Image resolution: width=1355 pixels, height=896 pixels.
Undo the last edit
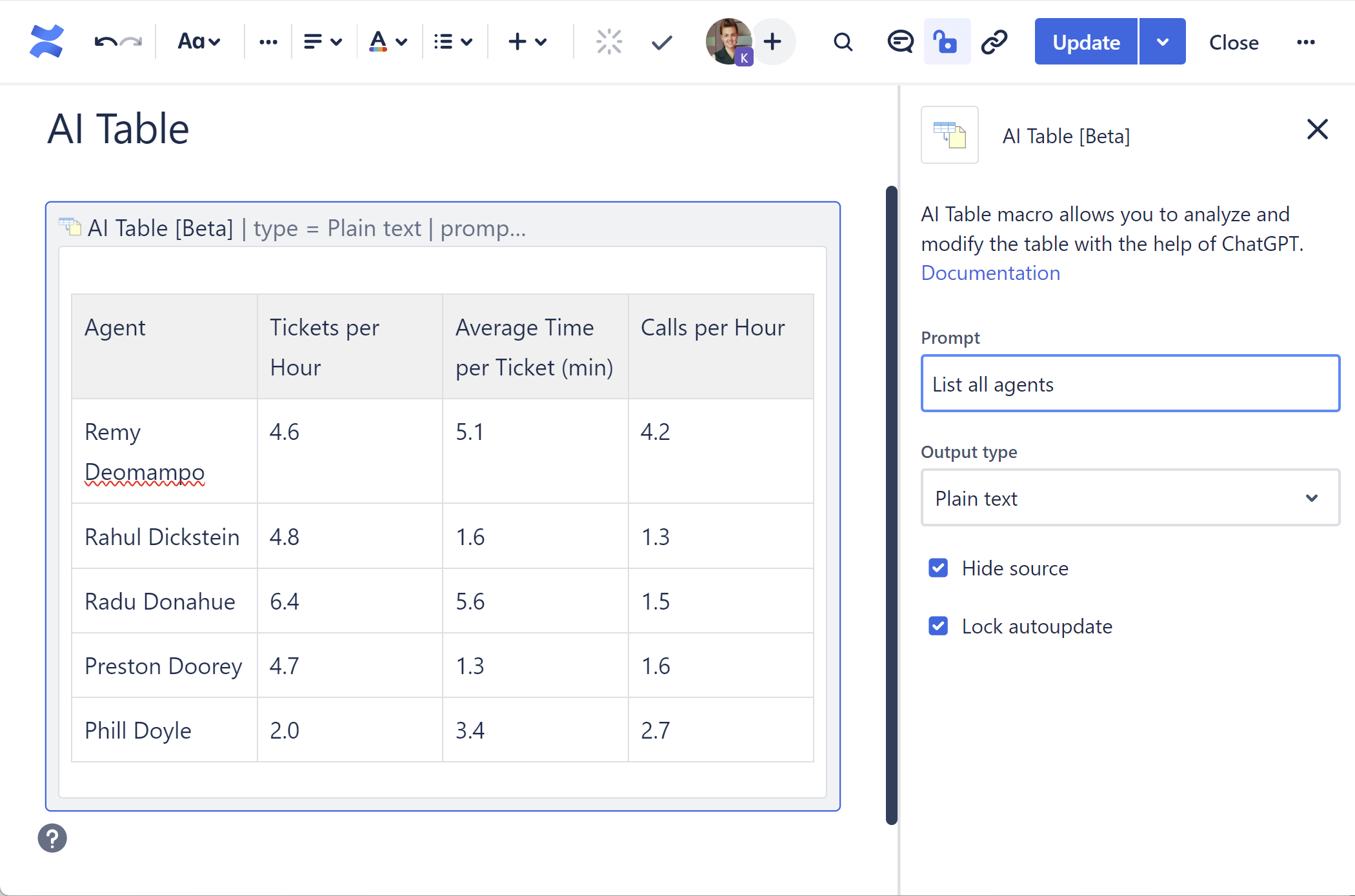point(105,42)
